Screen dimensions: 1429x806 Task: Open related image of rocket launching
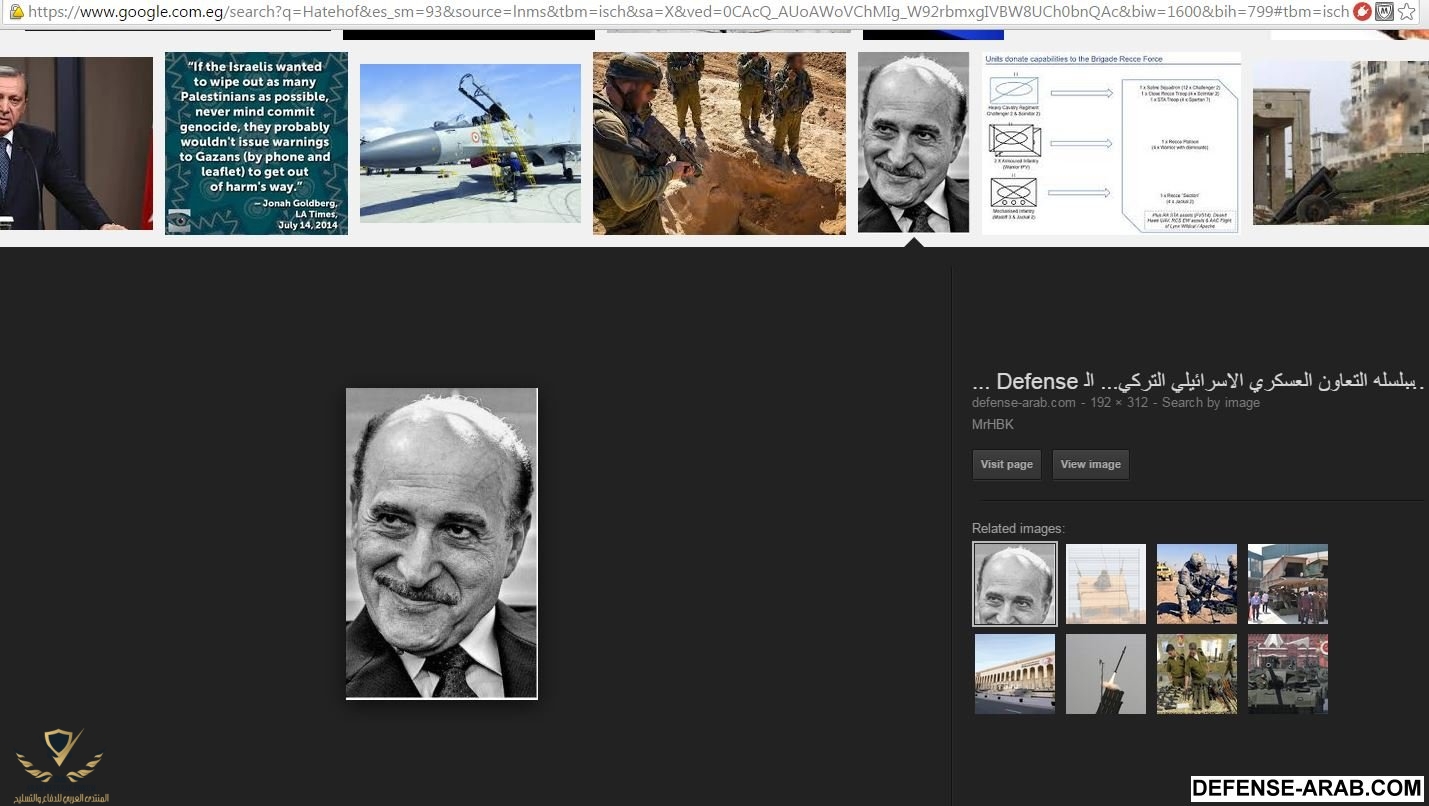tap(1105, 674)
